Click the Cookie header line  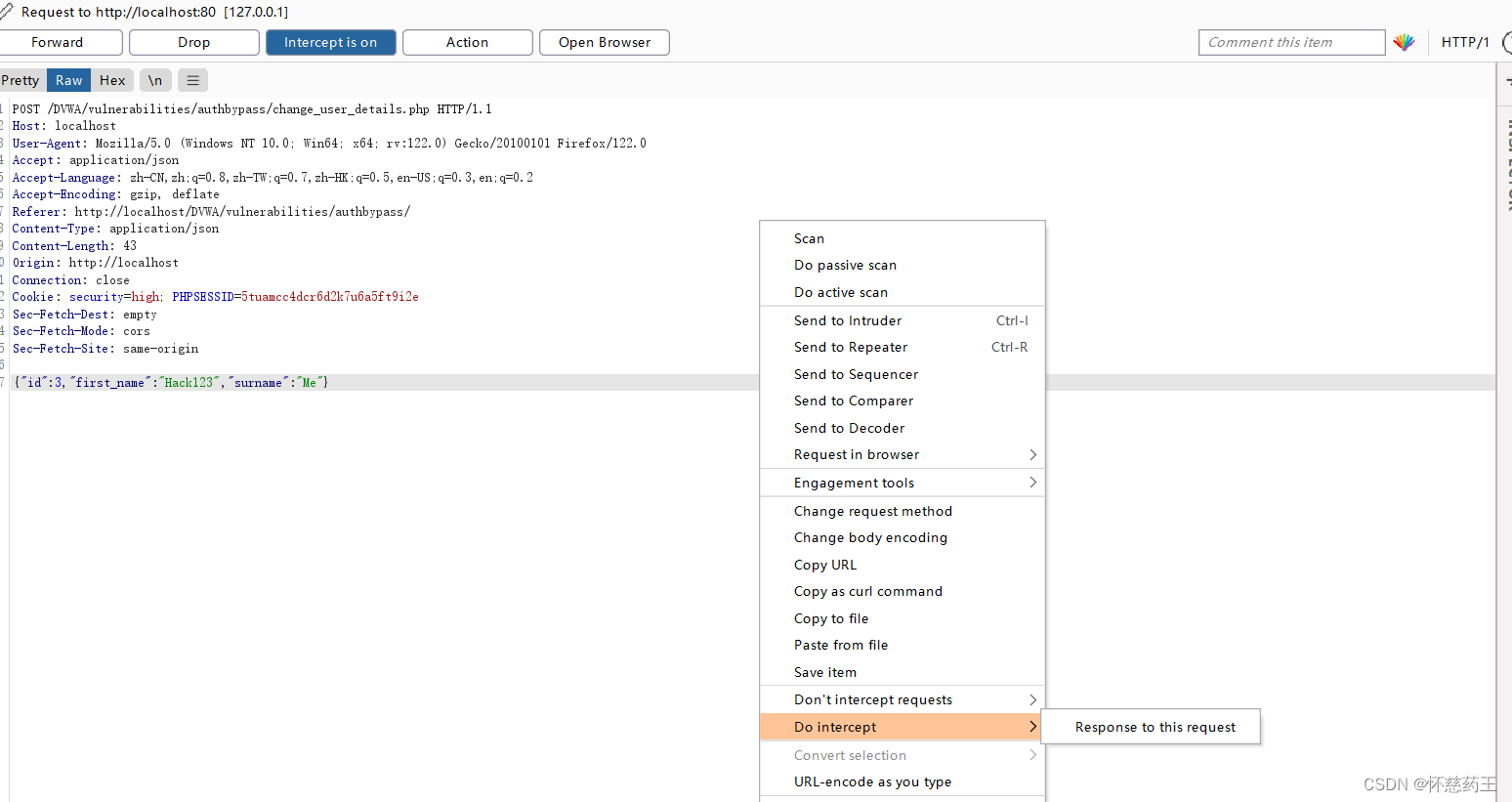pos(215,297)
